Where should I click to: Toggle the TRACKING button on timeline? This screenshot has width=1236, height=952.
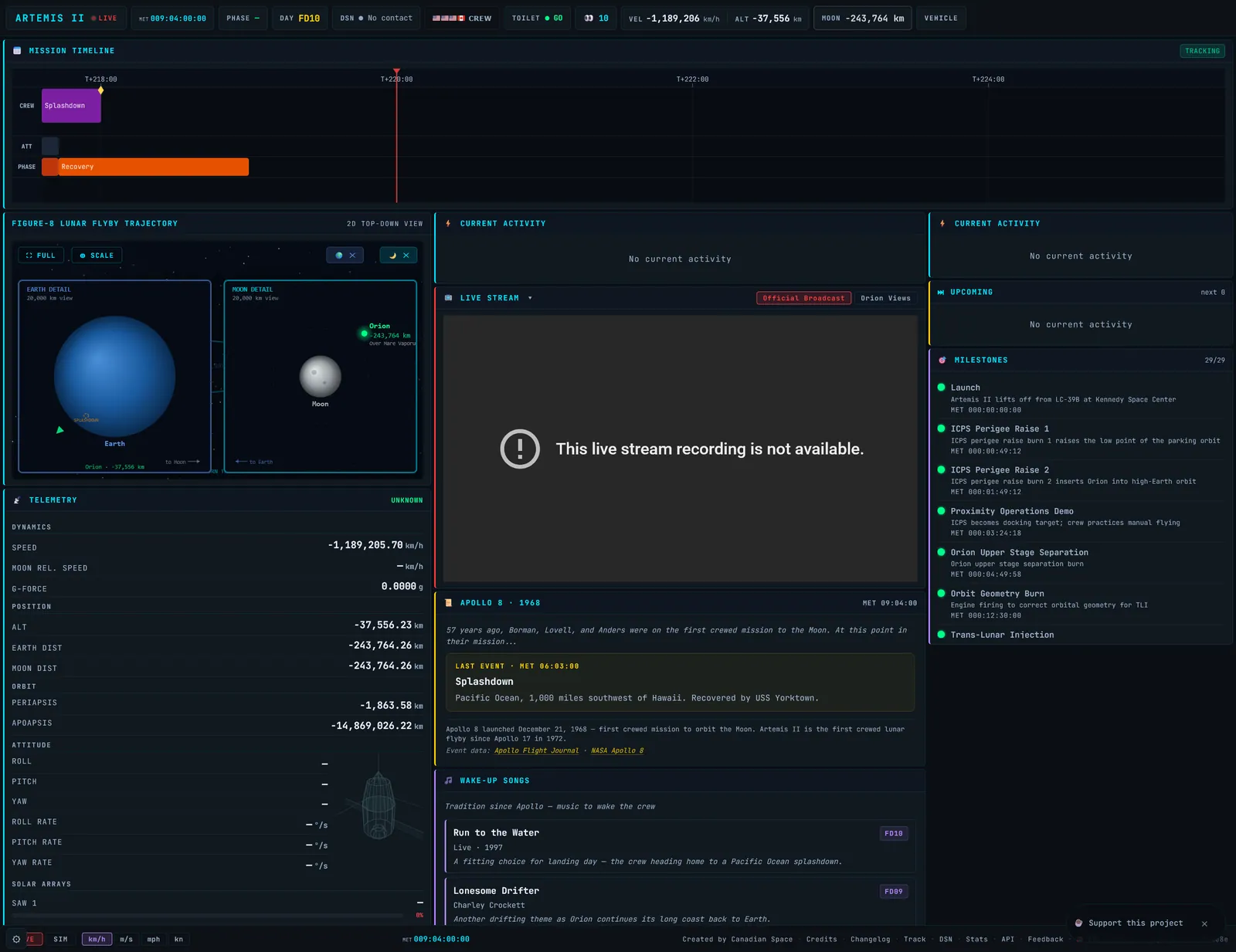coord(1203,51)
